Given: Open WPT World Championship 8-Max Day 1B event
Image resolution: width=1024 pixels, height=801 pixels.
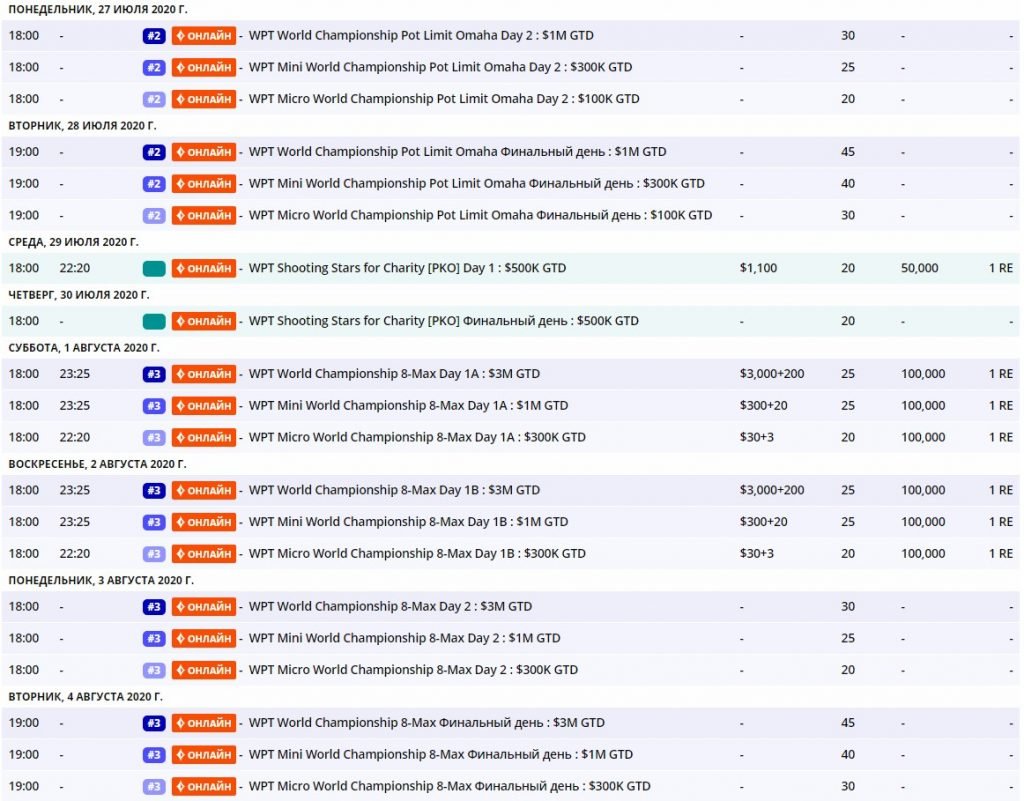Looking at the screenshot, I should click(x=394, y=490).
